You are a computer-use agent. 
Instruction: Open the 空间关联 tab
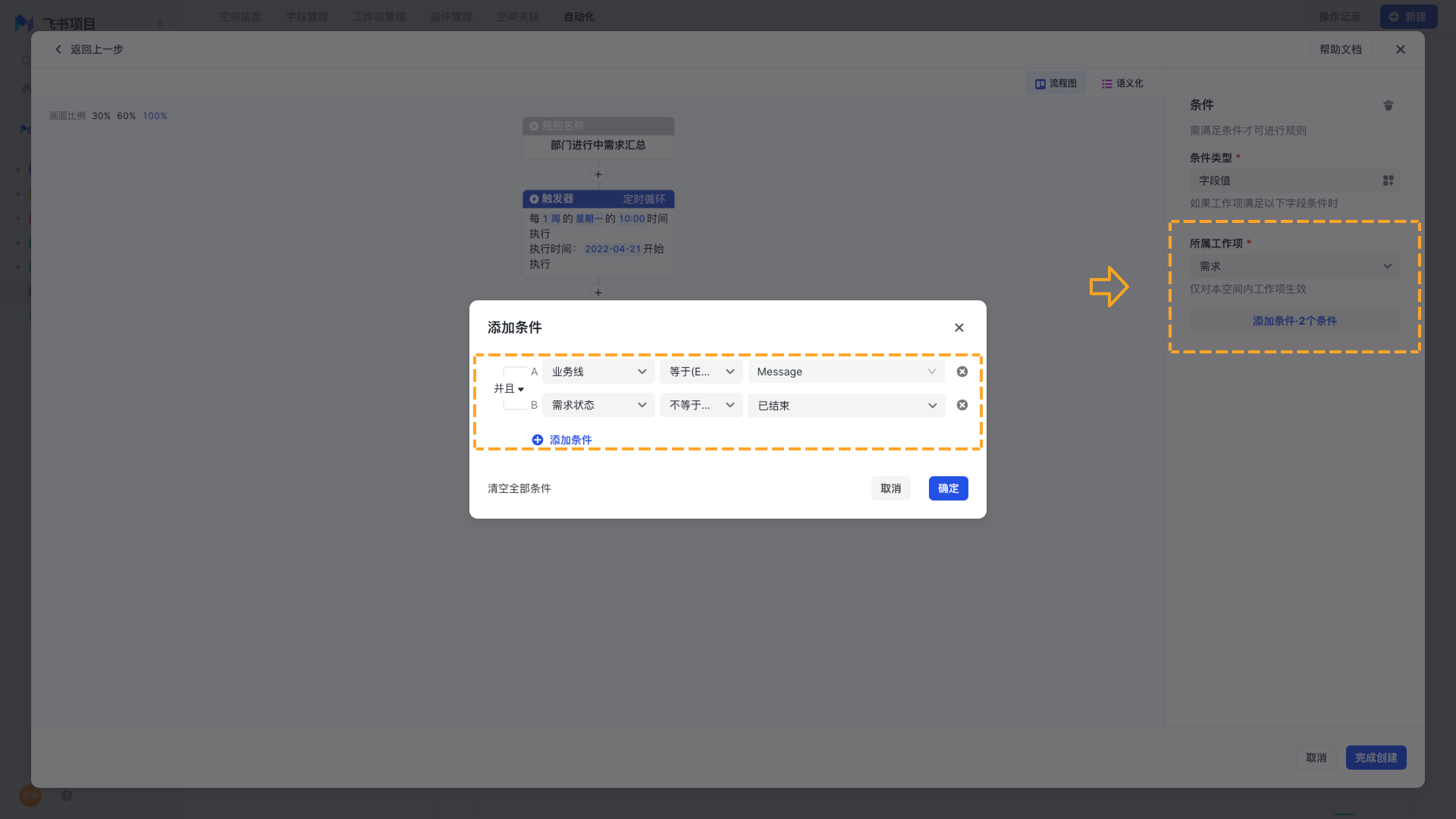(x=518, y=16)
